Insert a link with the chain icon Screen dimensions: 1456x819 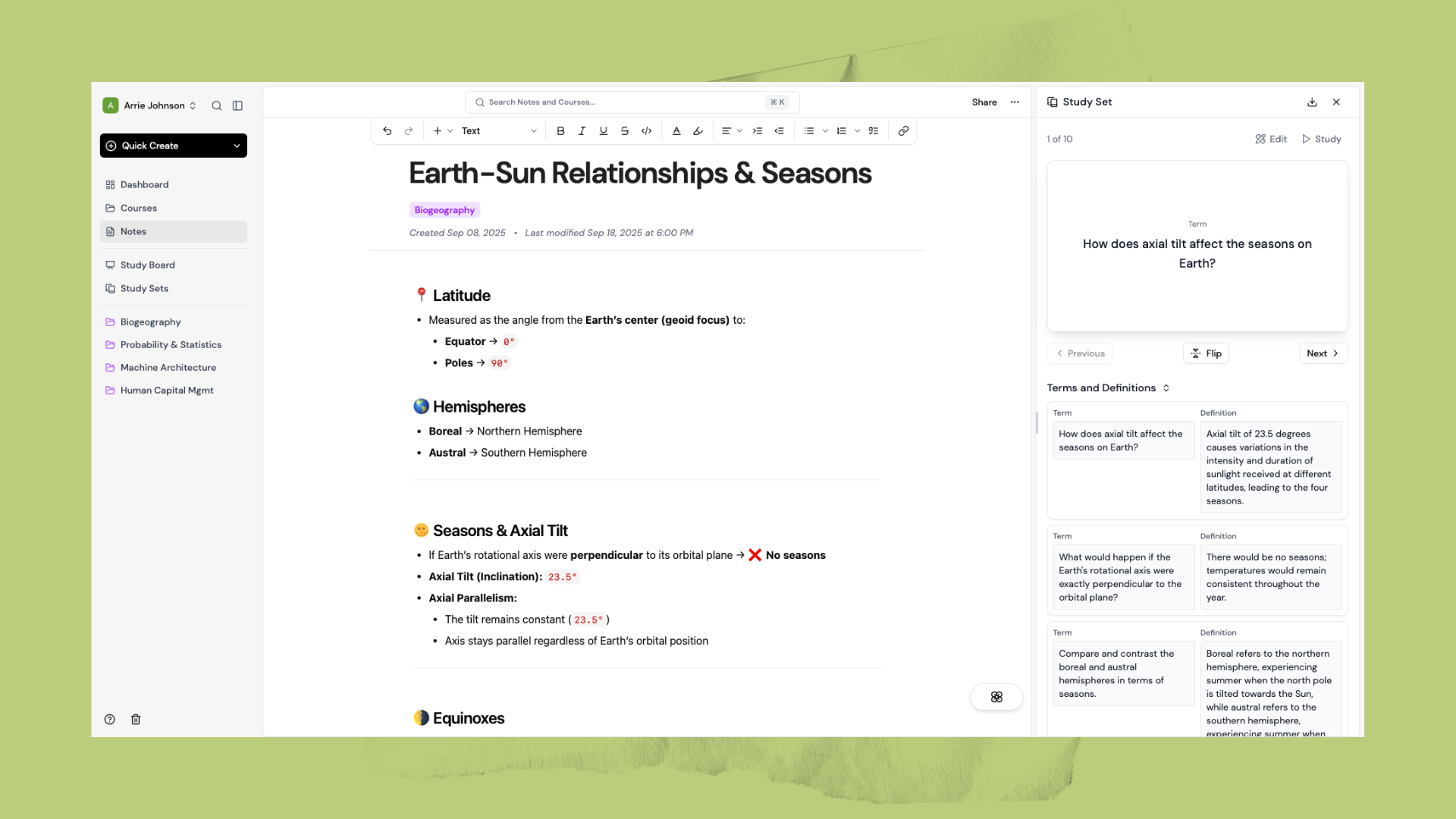(902, 130)
